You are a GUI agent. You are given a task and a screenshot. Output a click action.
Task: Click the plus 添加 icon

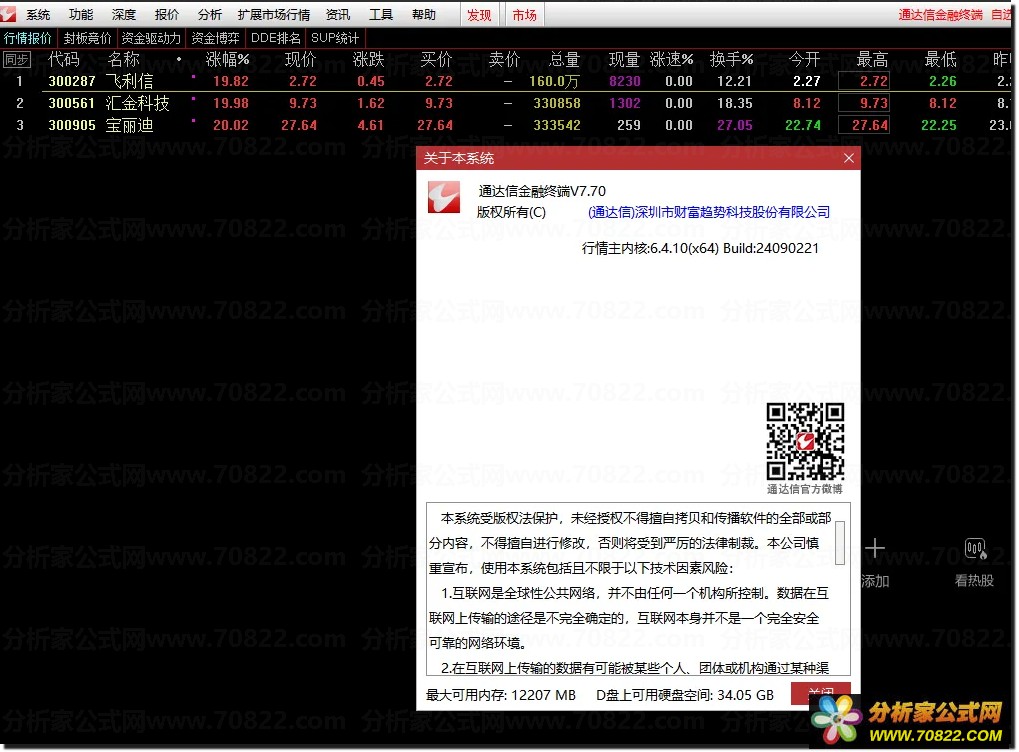point(875,549)
